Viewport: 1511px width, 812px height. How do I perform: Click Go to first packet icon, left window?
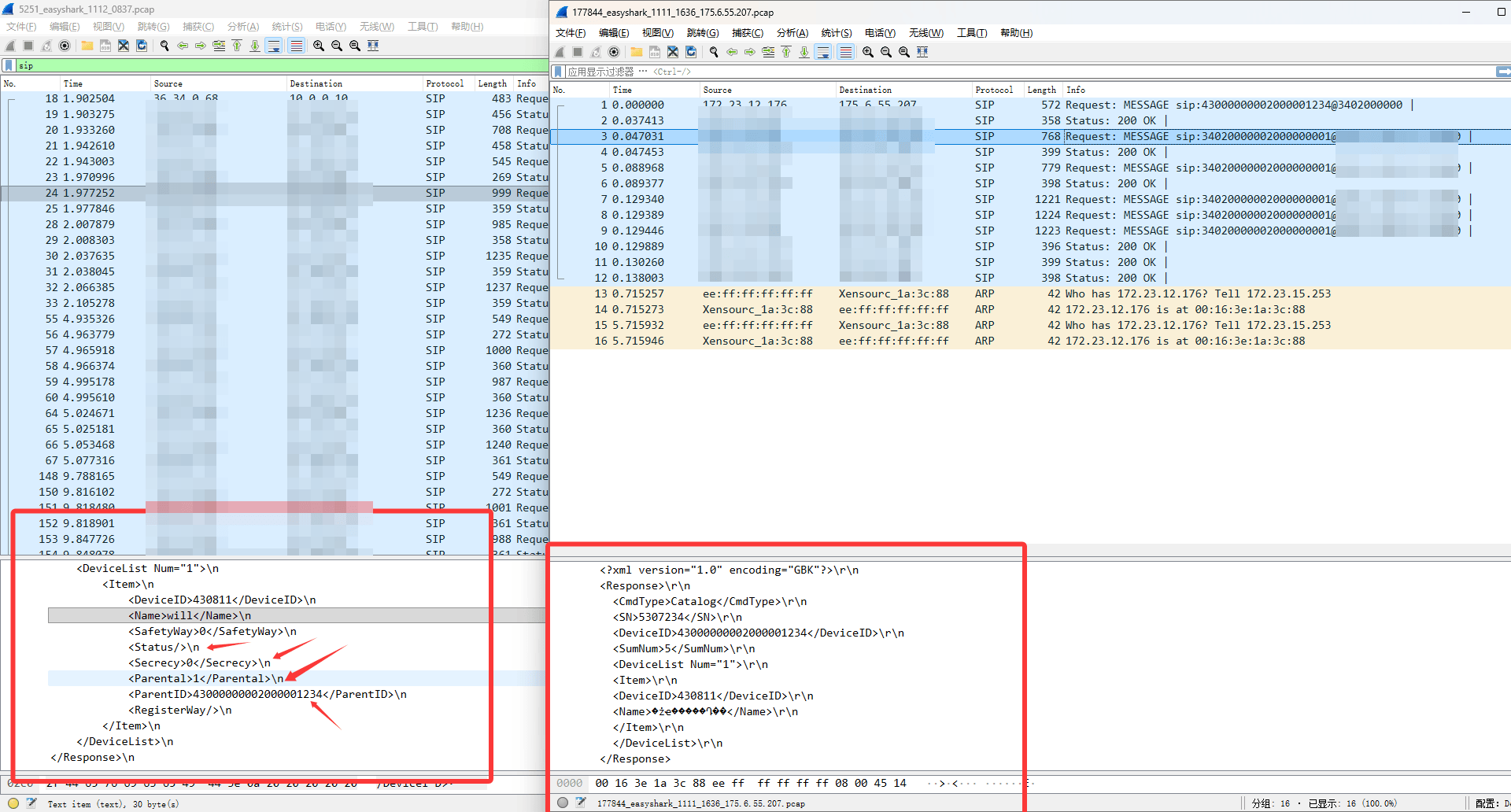tap(237, 46)
